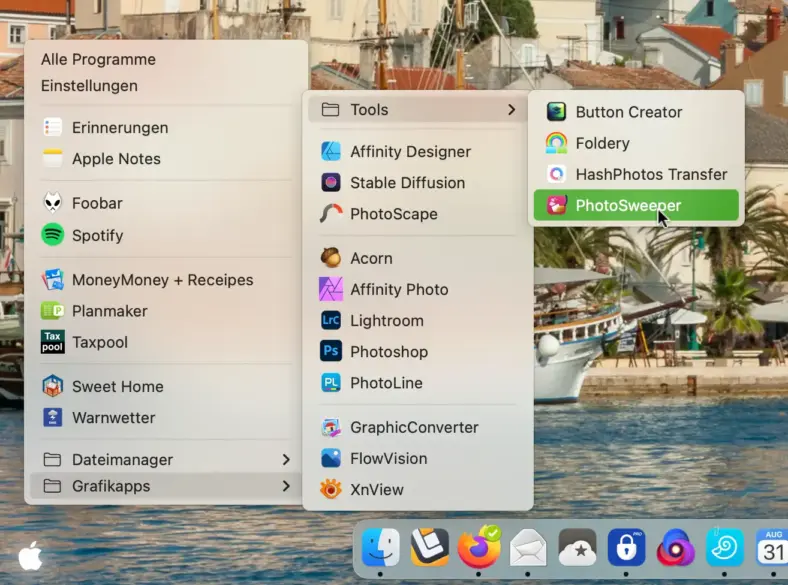This screenshot has width=788, height=585.
Task: Open Foobar using the alien icon
Action: [53, 203]
